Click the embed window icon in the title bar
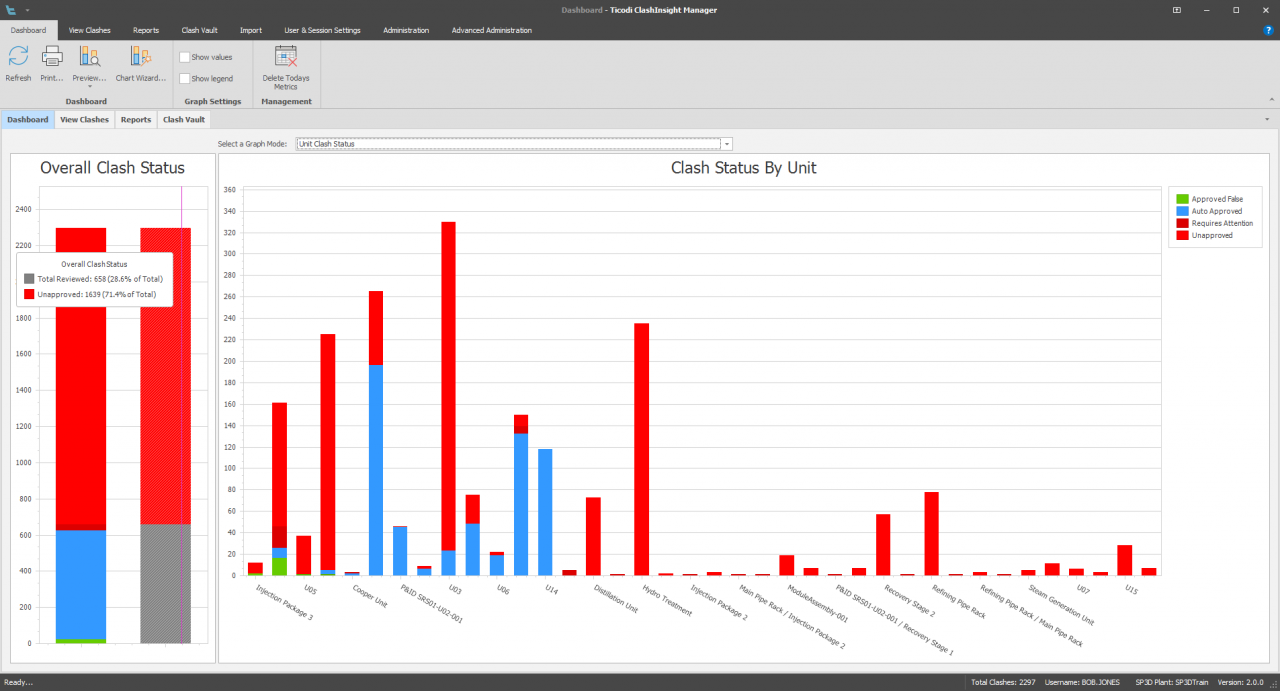Viewport: 1280px width, 691px height. tap(1176, 9)
